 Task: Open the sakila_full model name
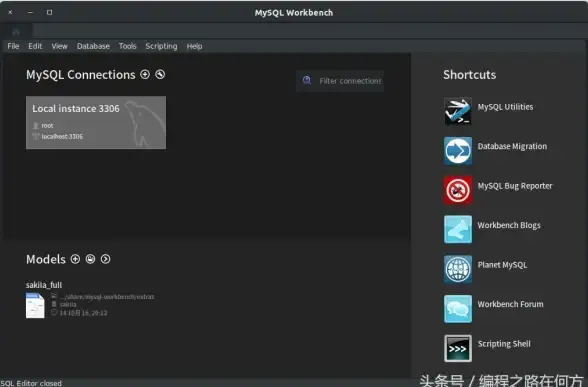point(44,285)
